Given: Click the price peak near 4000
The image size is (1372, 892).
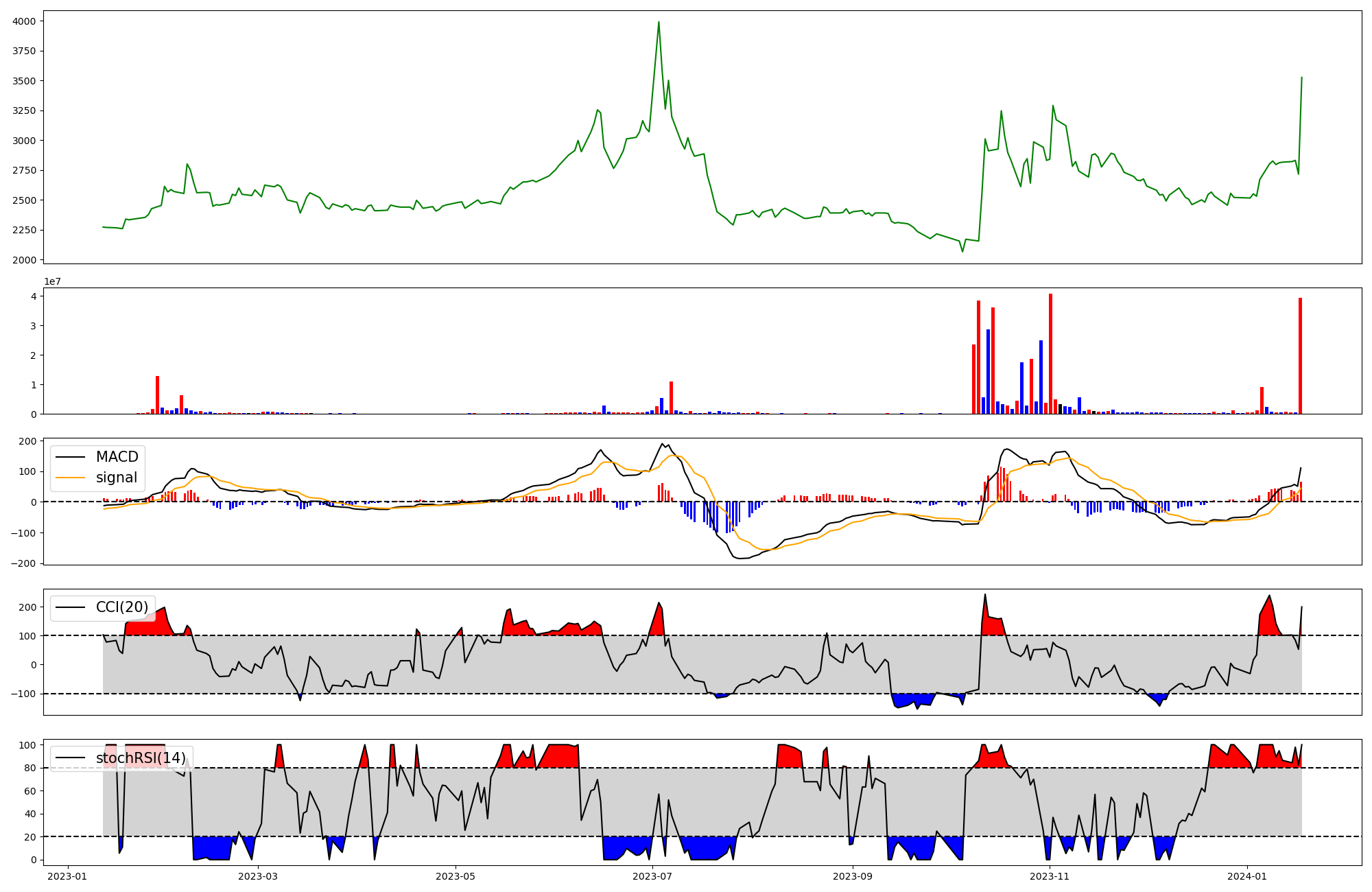Looking at the screenshot, I should [659, 22].
